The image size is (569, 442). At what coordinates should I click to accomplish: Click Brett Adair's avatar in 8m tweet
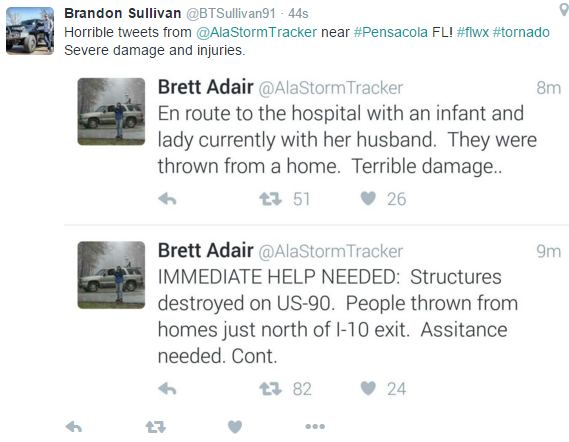tap(111, 111)
